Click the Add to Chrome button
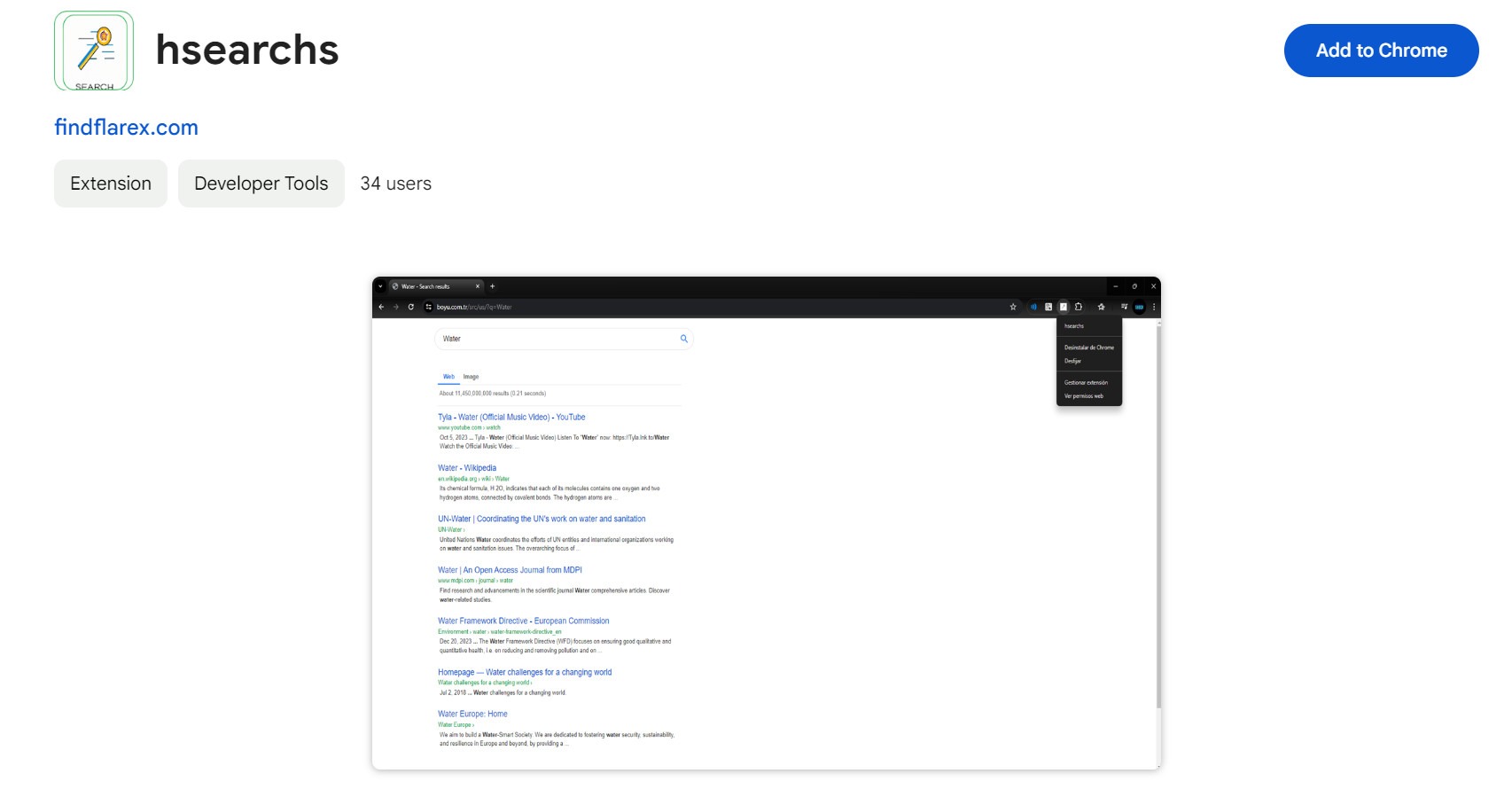Screen dimensions: 1512x797 [1381, 51]
